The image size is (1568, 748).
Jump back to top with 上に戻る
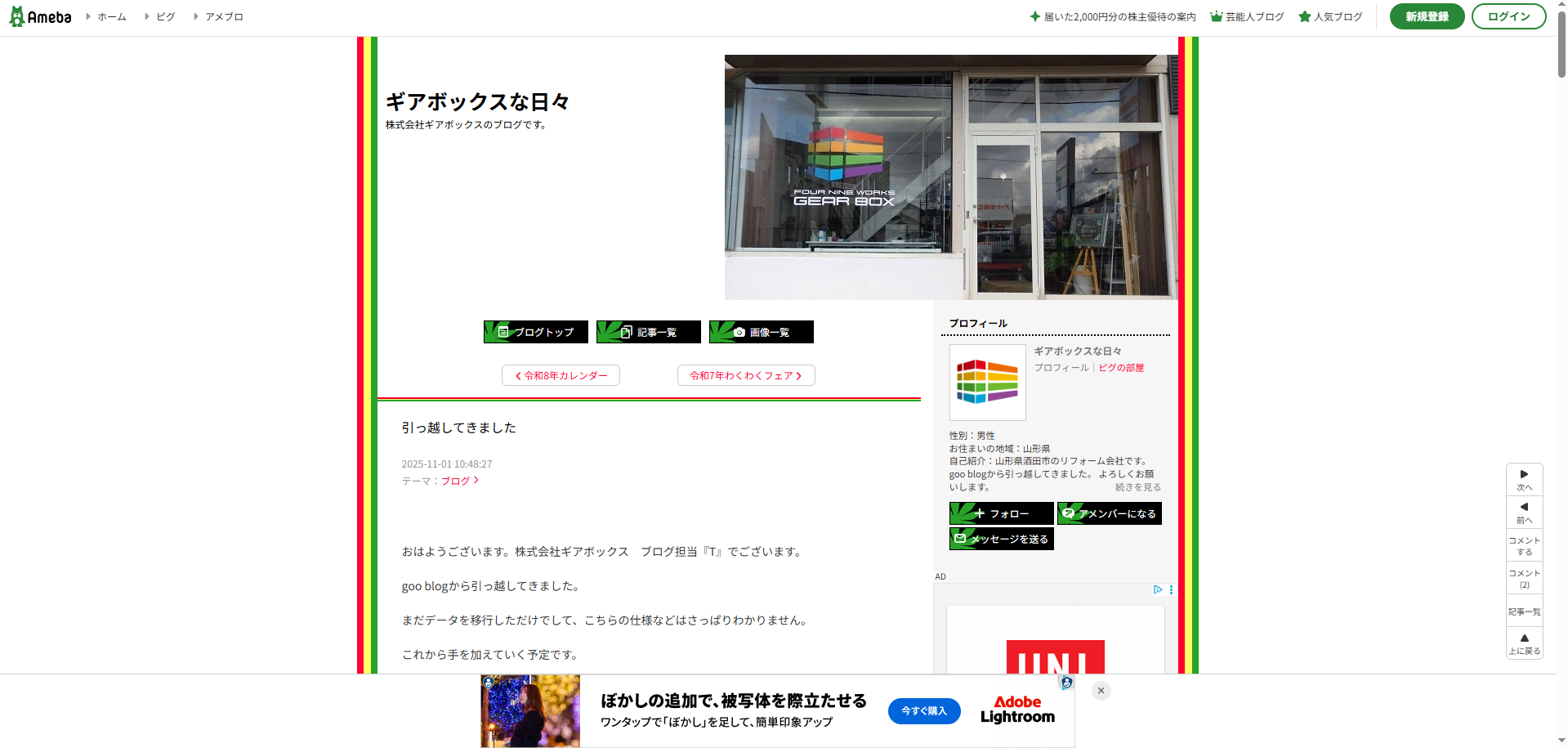pos(1524,643)
